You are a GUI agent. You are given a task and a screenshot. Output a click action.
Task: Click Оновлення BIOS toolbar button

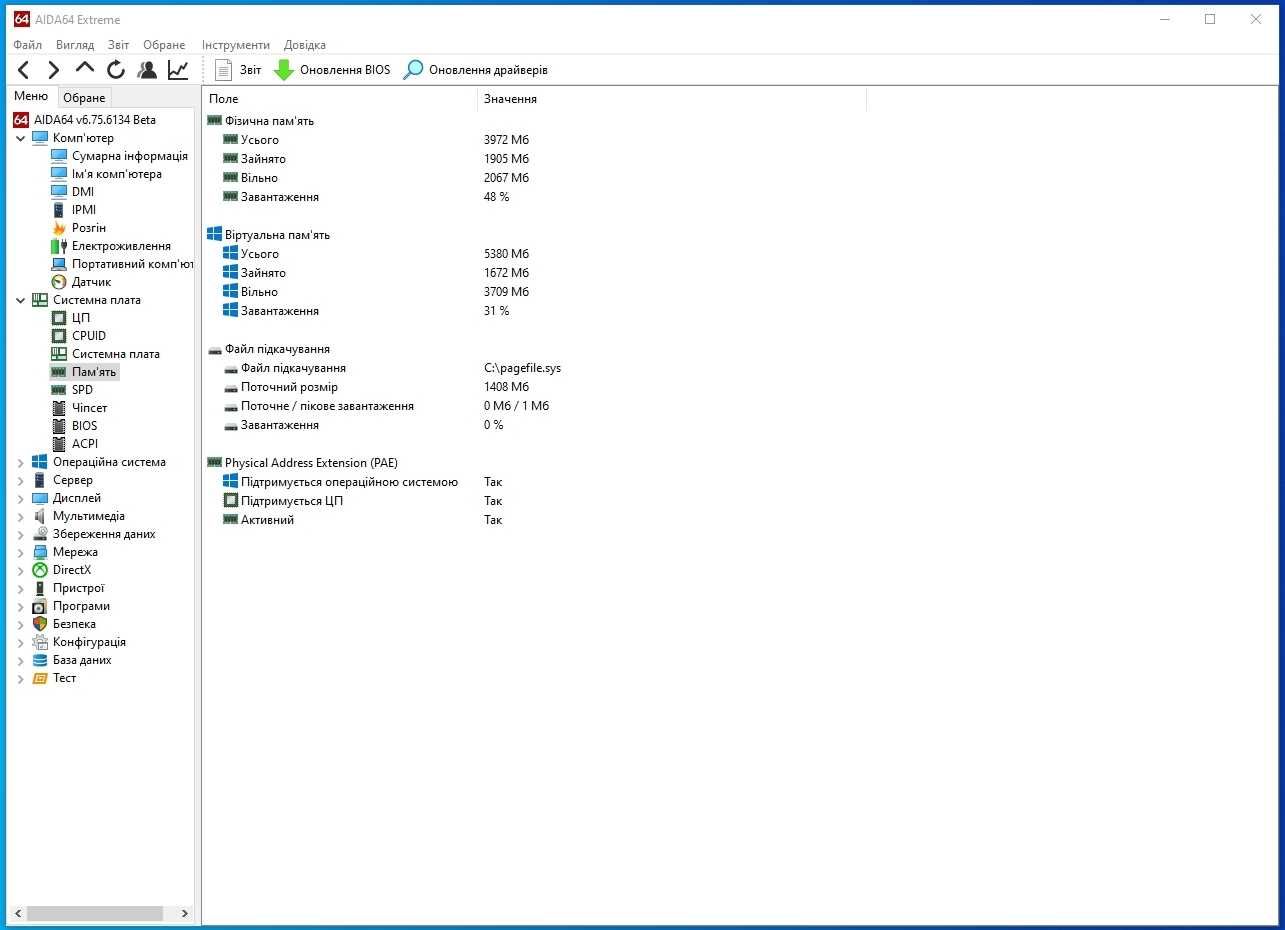[x=332, y=70]
